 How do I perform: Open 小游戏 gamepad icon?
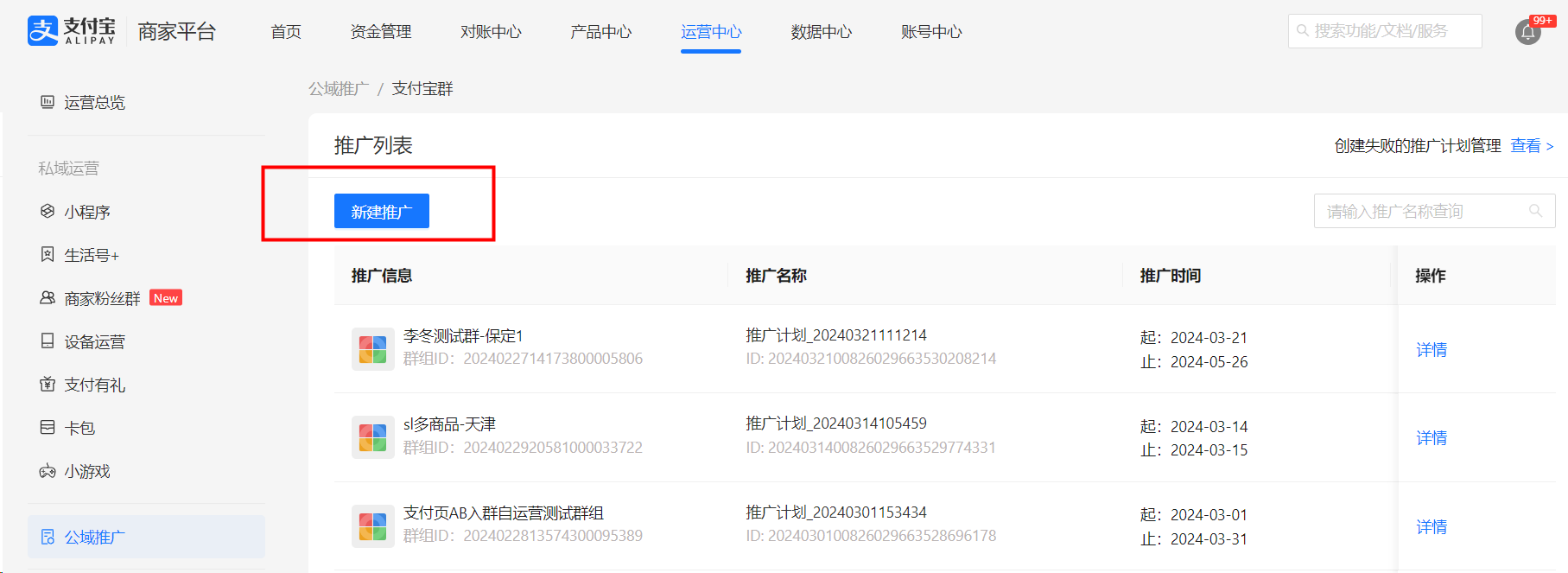(x=48, y=471)
